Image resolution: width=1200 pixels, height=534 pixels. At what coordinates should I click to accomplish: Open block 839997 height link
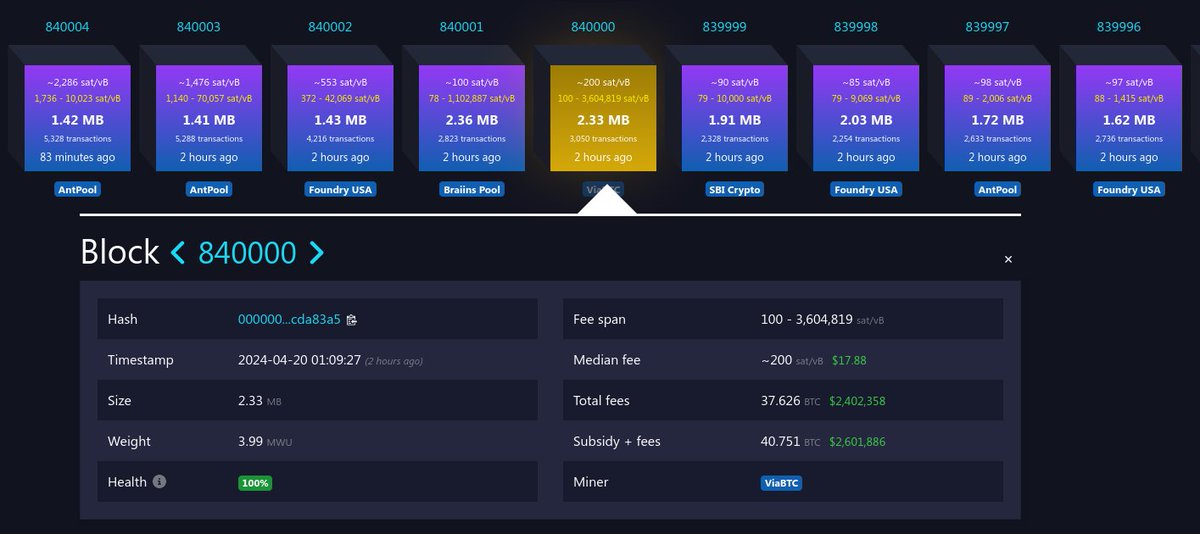(987, 27)
